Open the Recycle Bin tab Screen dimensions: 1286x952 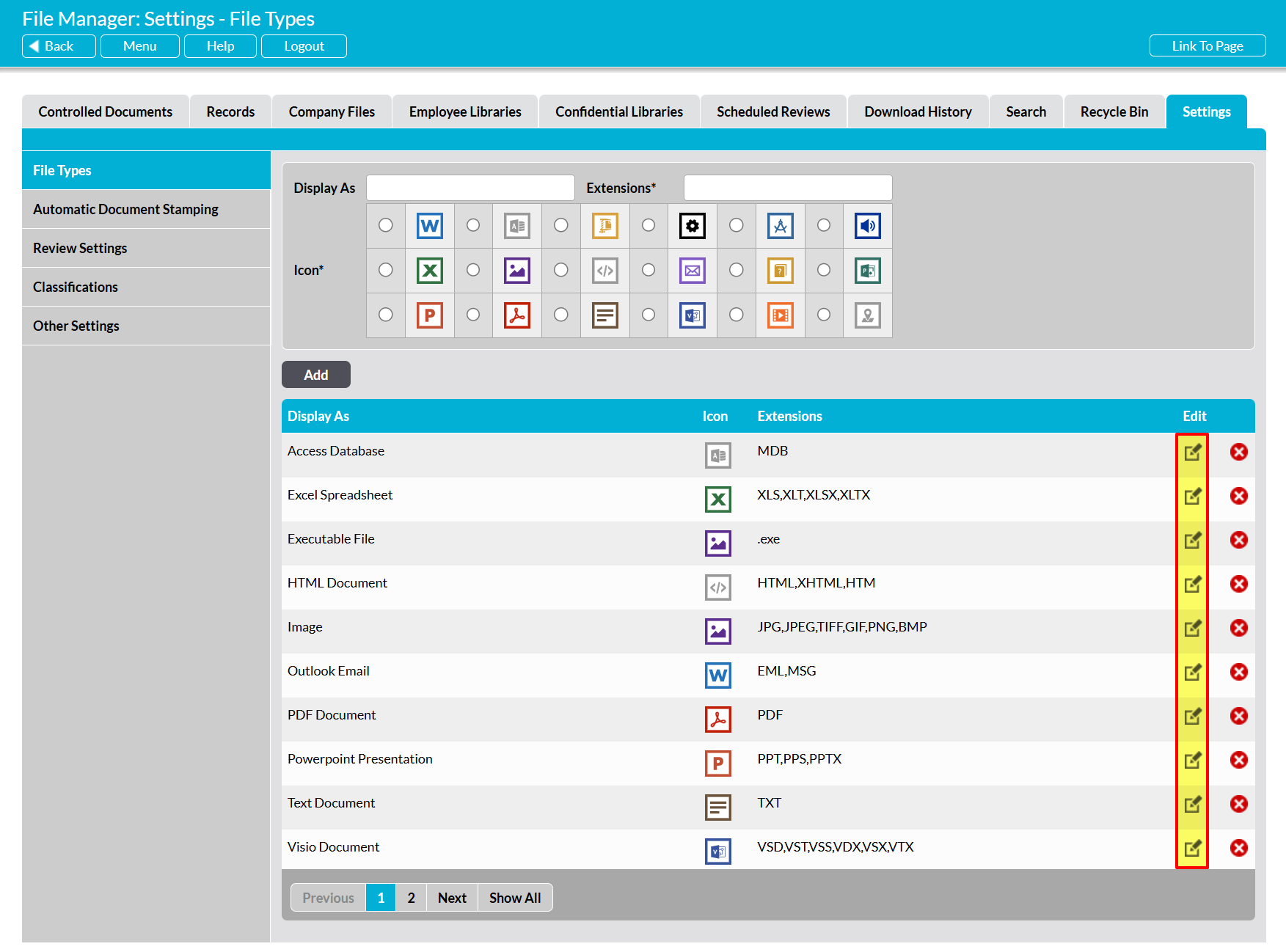tap(1114, 111)
